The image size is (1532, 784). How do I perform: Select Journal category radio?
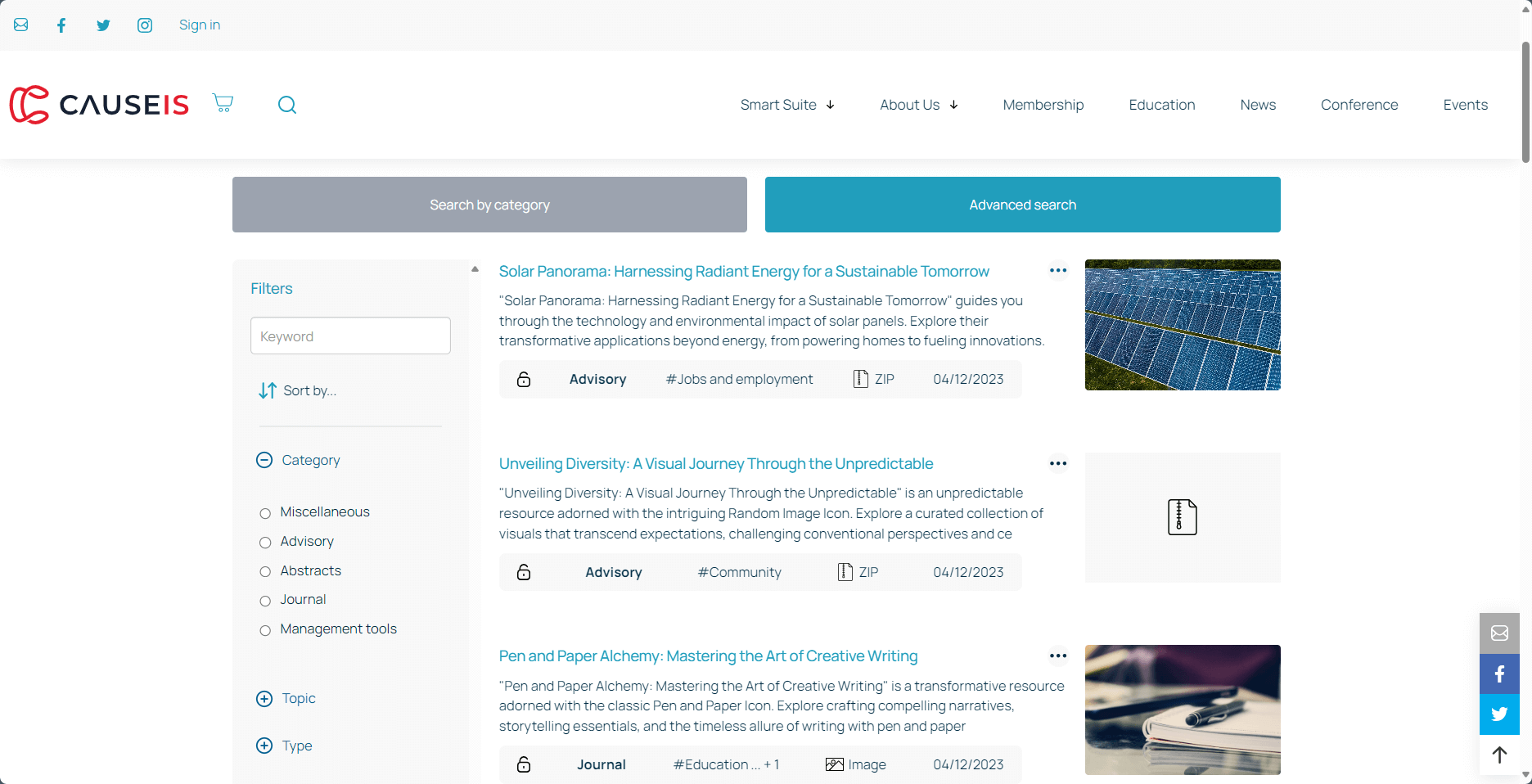[265, 601]
